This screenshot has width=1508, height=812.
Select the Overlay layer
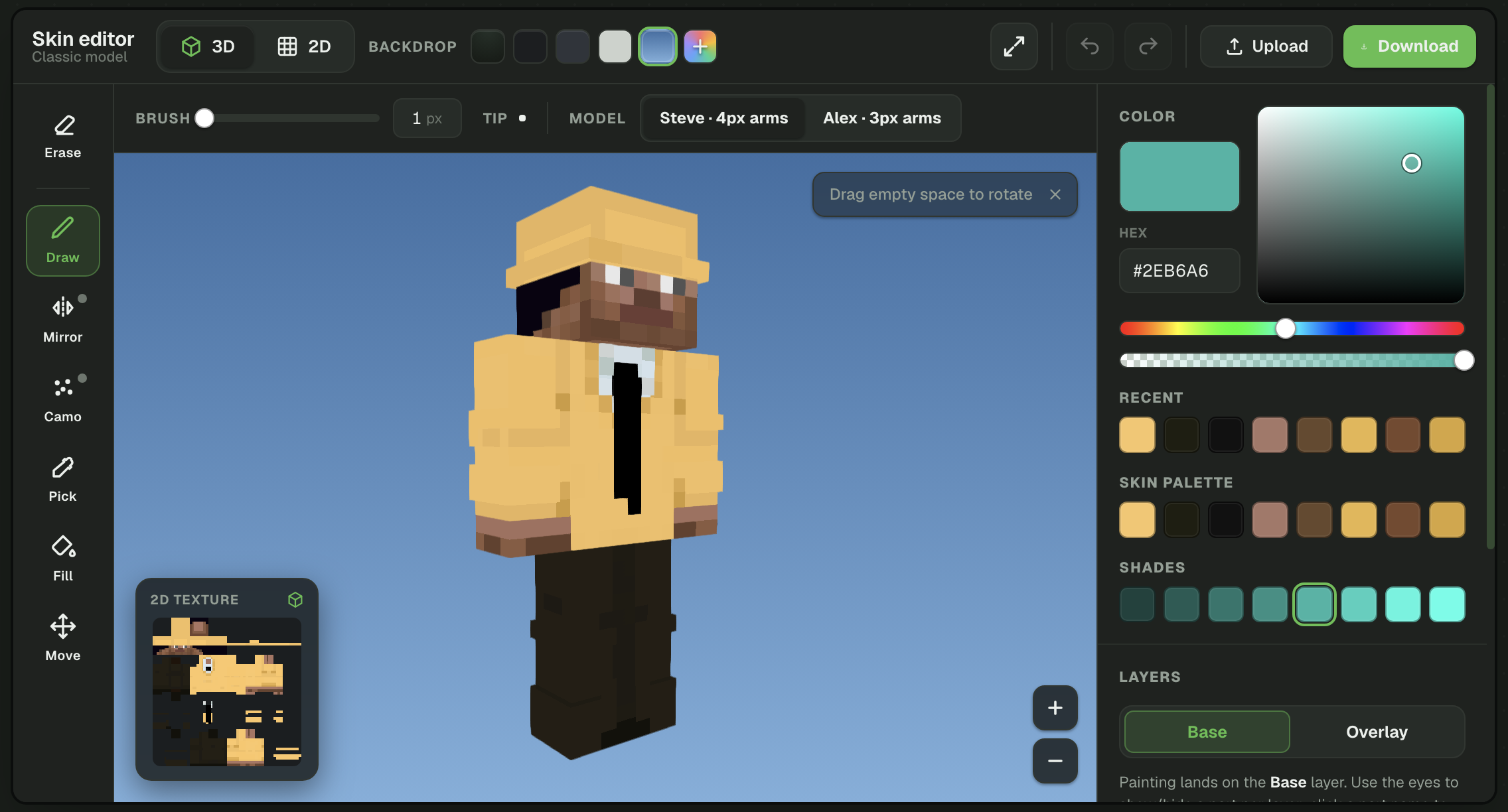[1377, 732]
